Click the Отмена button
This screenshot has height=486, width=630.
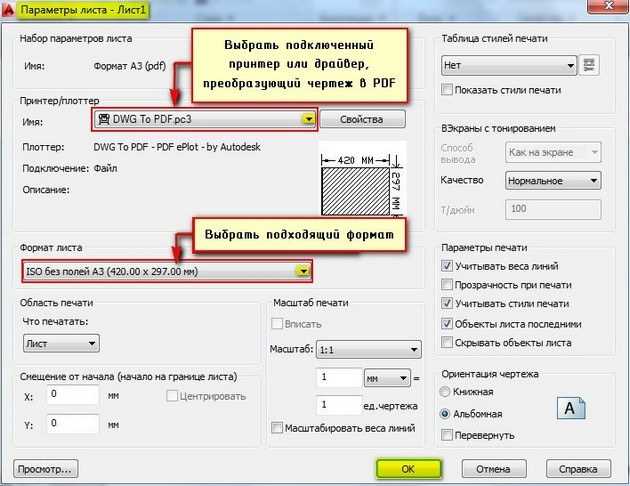494,469
